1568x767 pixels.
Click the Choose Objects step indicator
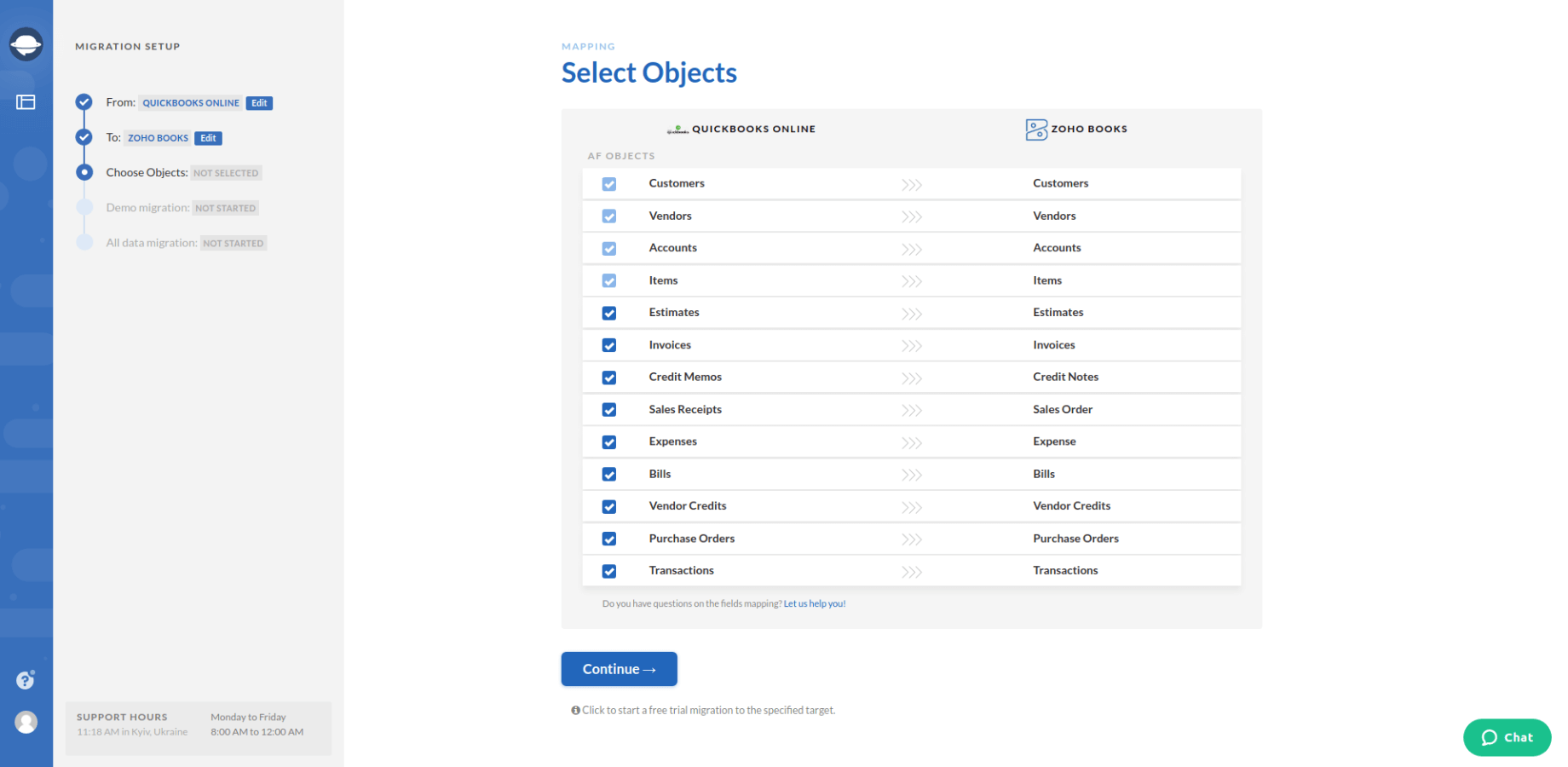[84, 172]
